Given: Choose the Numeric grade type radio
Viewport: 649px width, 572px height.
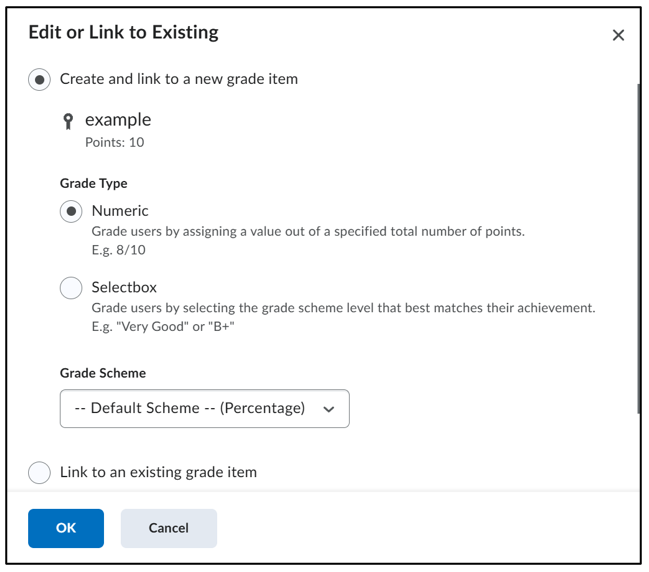Looking at the screenshot, I should 71,211.
